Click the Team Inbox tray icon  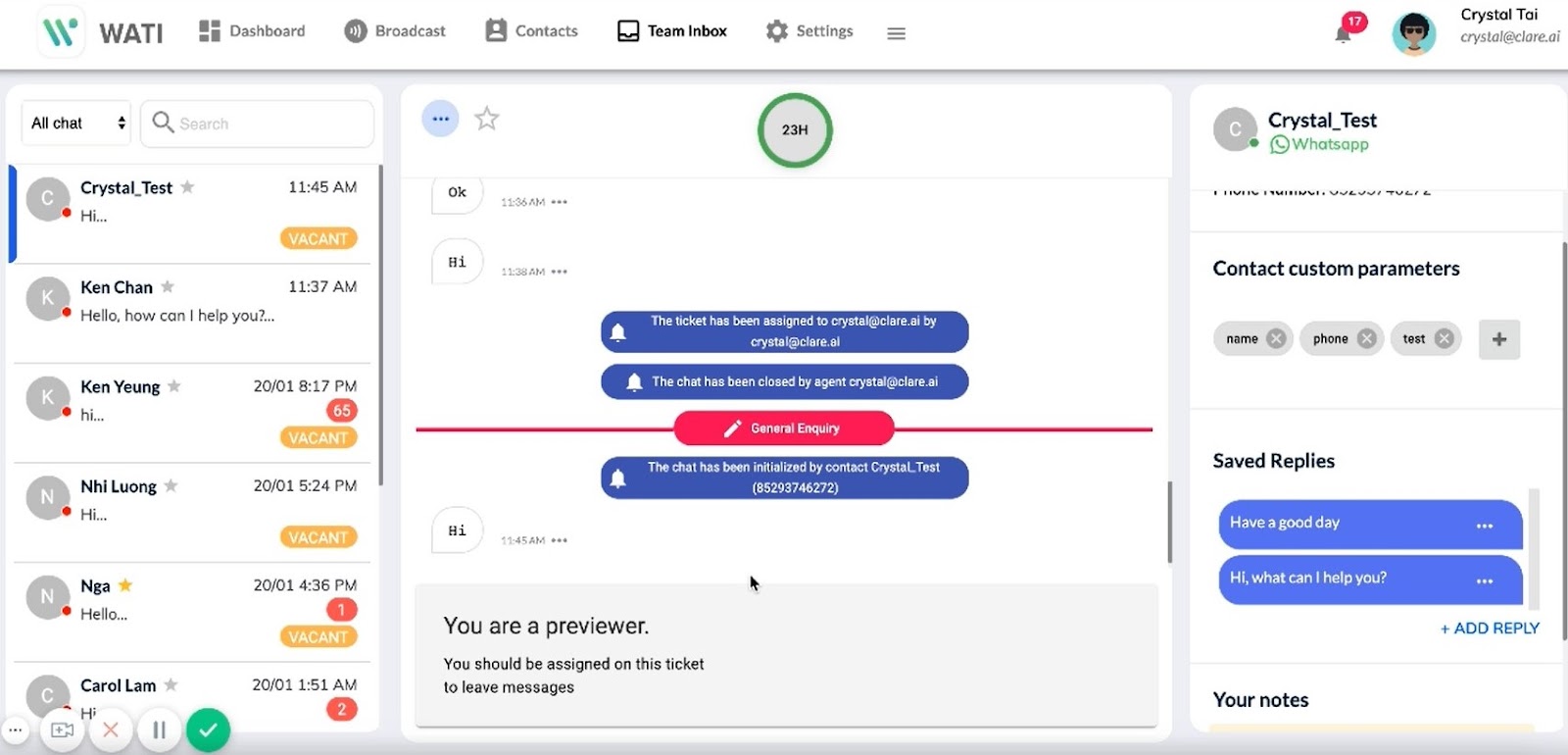click(628, 31)
